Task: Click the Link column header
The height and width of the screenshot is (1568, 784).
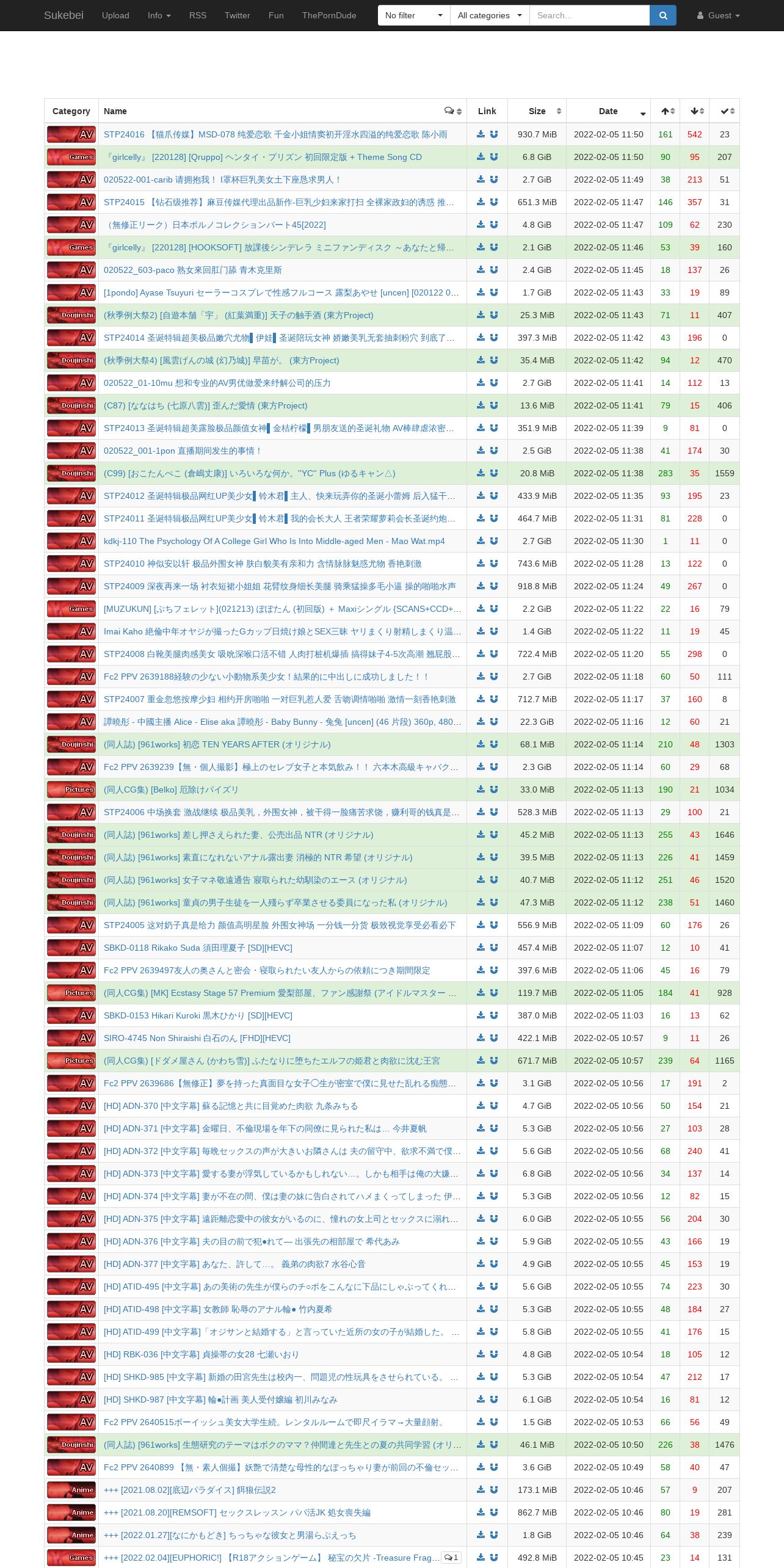Action: pyautogui.click(x=487, y=111)
